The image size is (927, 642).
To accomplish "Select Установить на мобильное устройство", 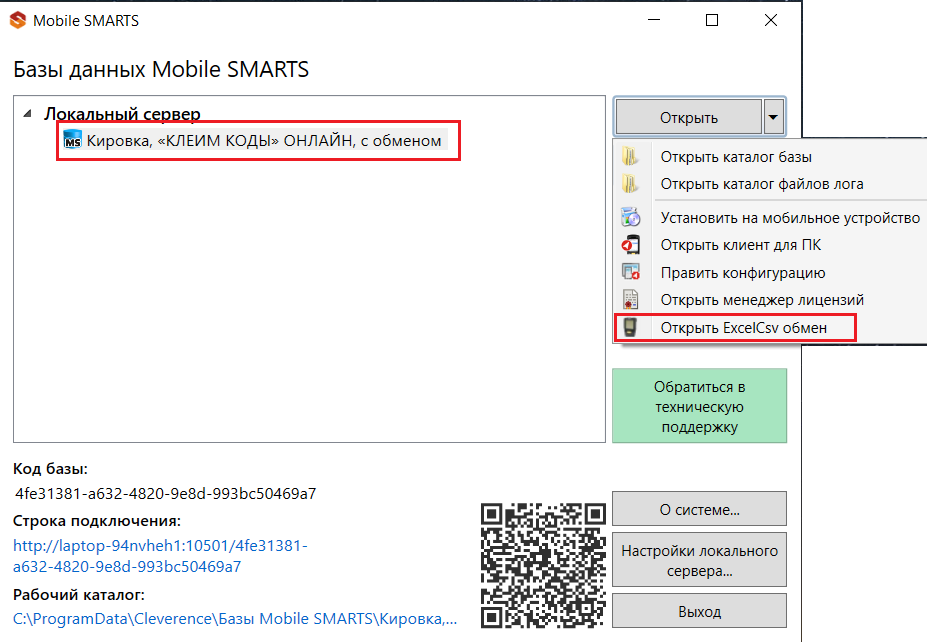I will (x=790, y=218).
